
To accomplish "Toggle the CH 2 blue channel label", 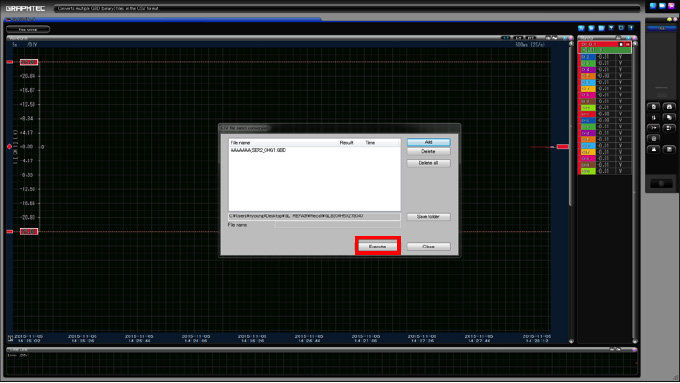I will (x=588, y=57).
